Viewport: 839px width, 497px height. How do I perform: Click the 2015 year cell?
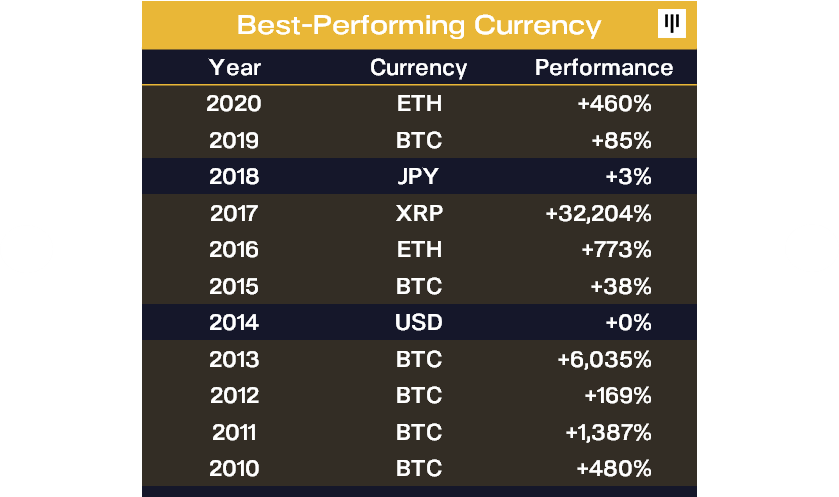click(x=234, y=286)
